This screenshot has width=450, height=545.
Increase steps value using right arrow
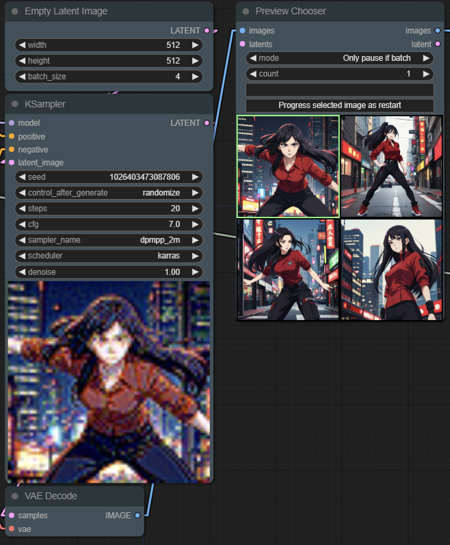195,209
